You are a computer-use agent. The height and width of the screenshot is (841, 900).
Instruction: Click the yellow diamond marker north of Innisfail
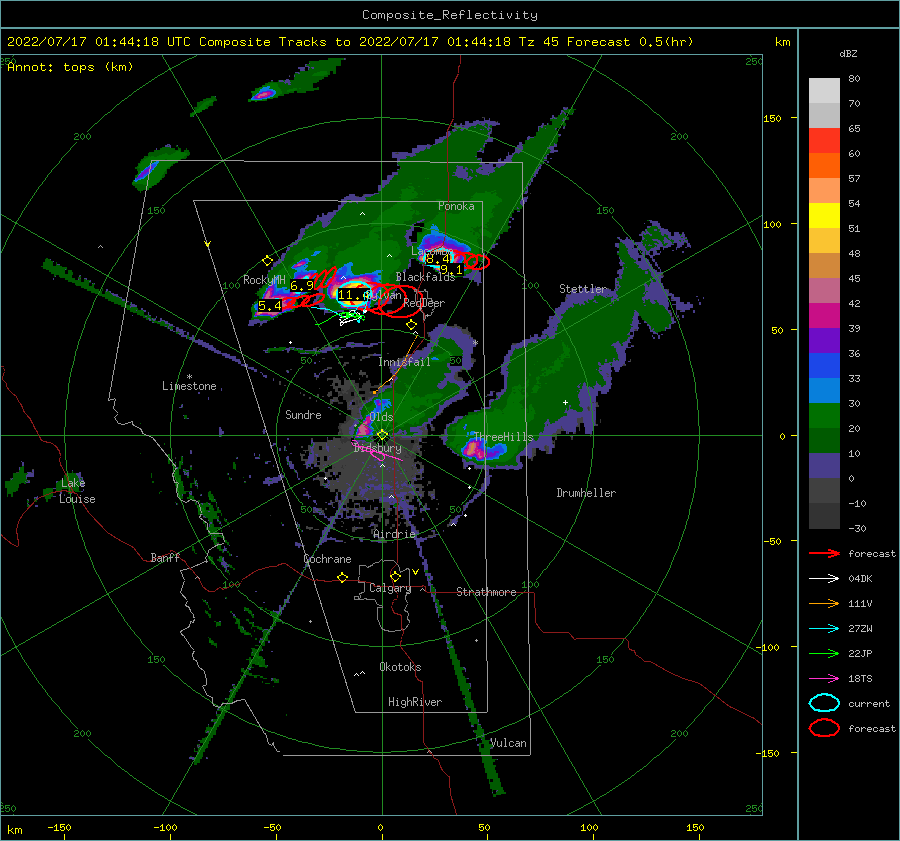click(x=411, y=325)
